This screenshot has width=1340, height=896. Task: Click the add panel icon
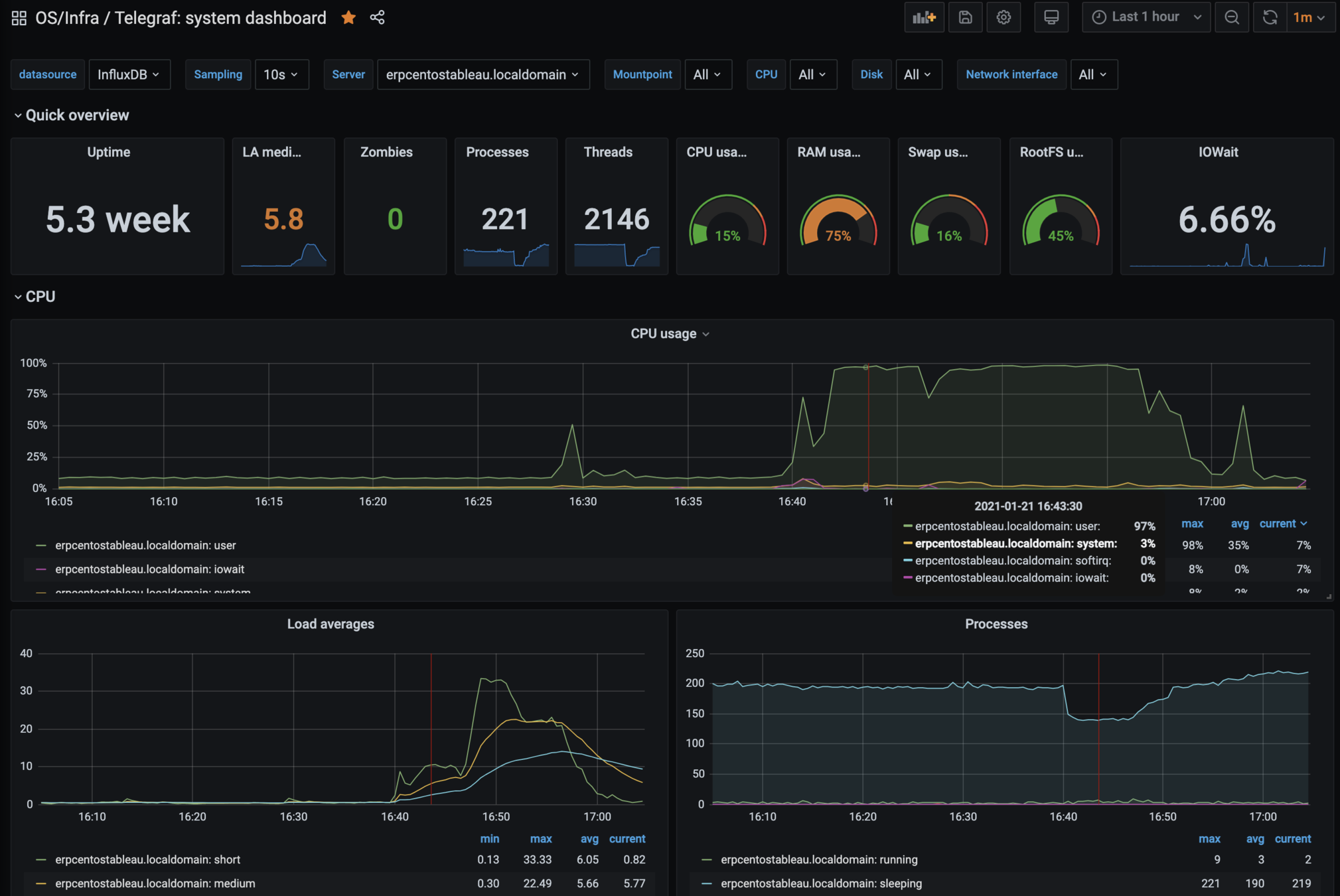point(923,17)
